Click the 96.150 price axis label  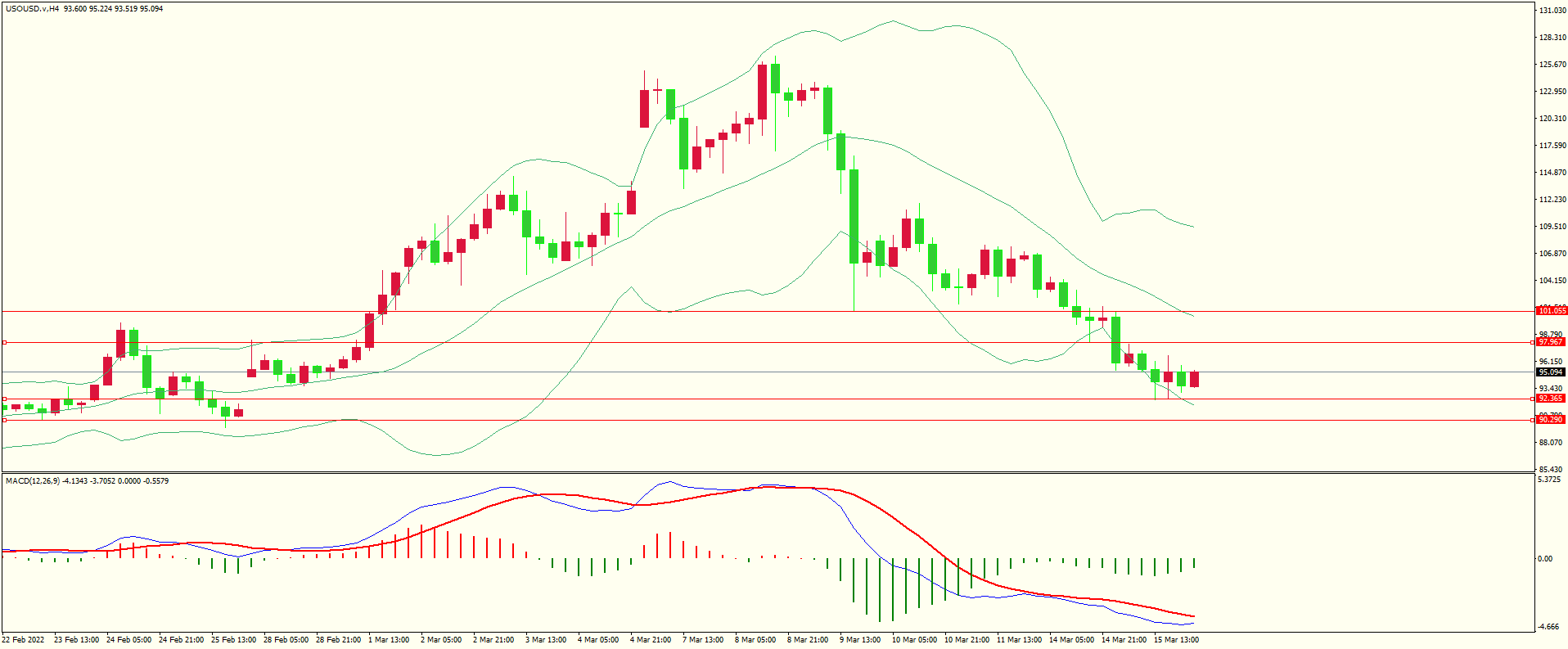1551,362
